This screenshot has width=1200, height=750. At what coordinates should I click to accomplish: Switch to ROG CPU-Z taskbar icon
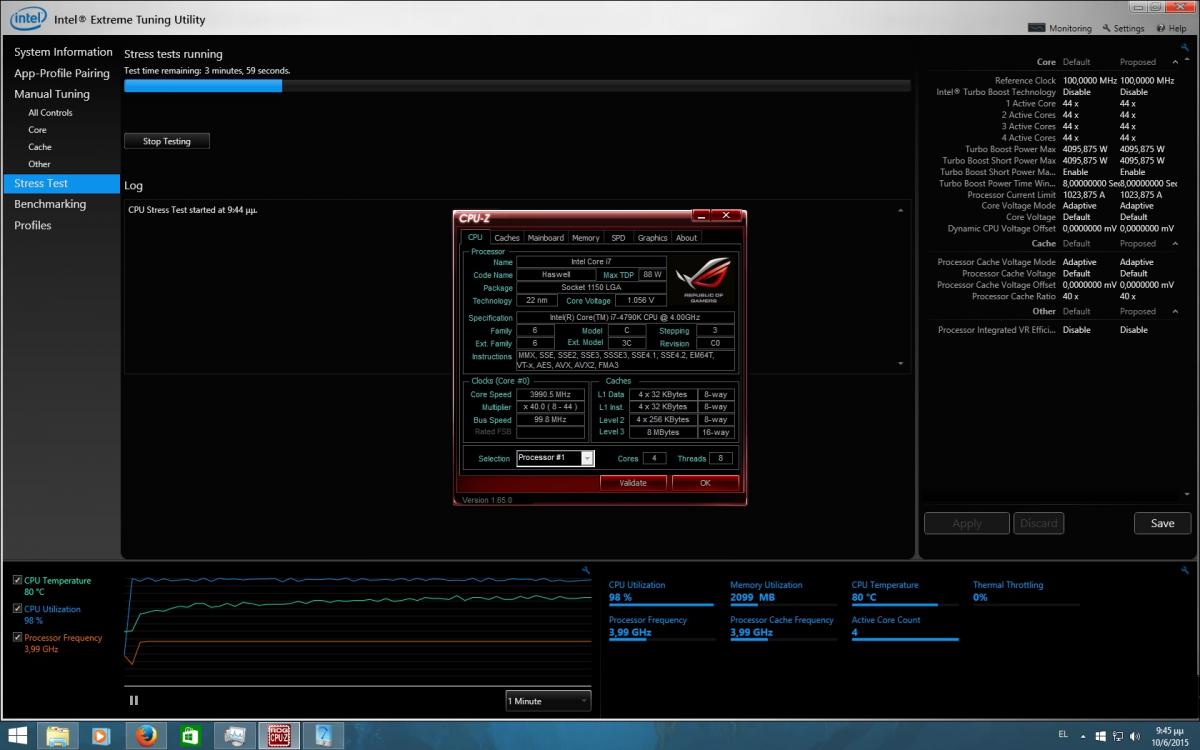[279, 735]
